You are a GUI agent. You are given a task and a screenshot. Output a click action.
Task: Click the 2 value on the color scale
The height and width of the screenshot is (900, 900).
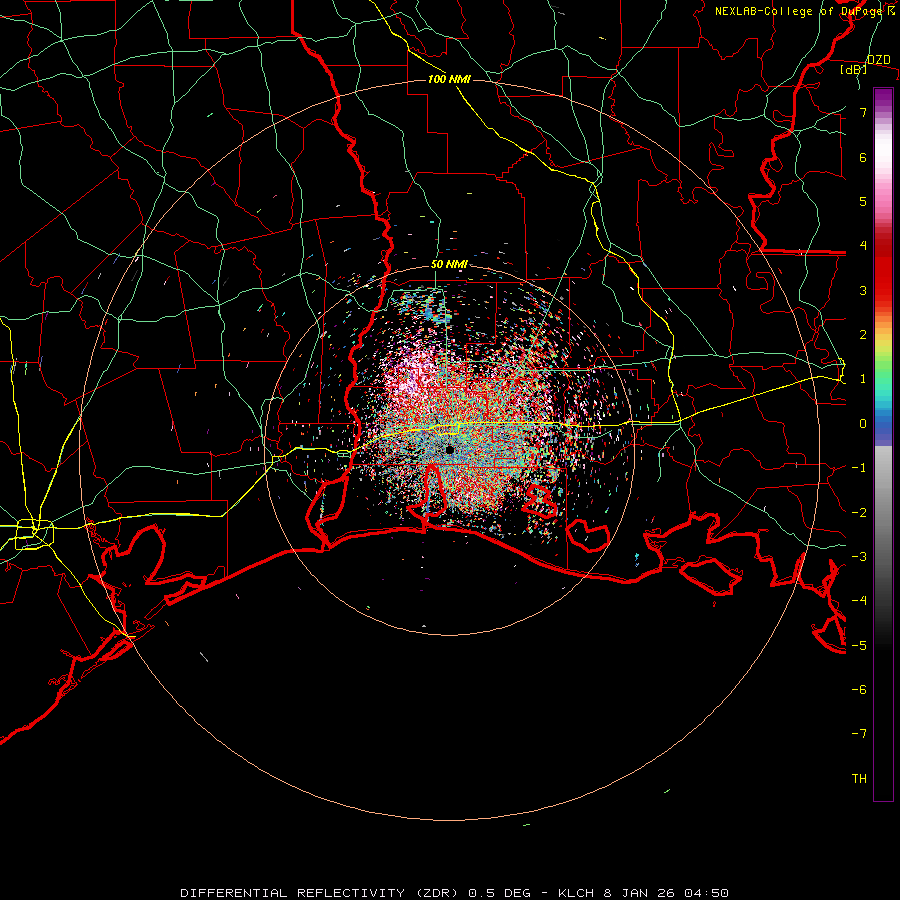click(x=863, y=335)
